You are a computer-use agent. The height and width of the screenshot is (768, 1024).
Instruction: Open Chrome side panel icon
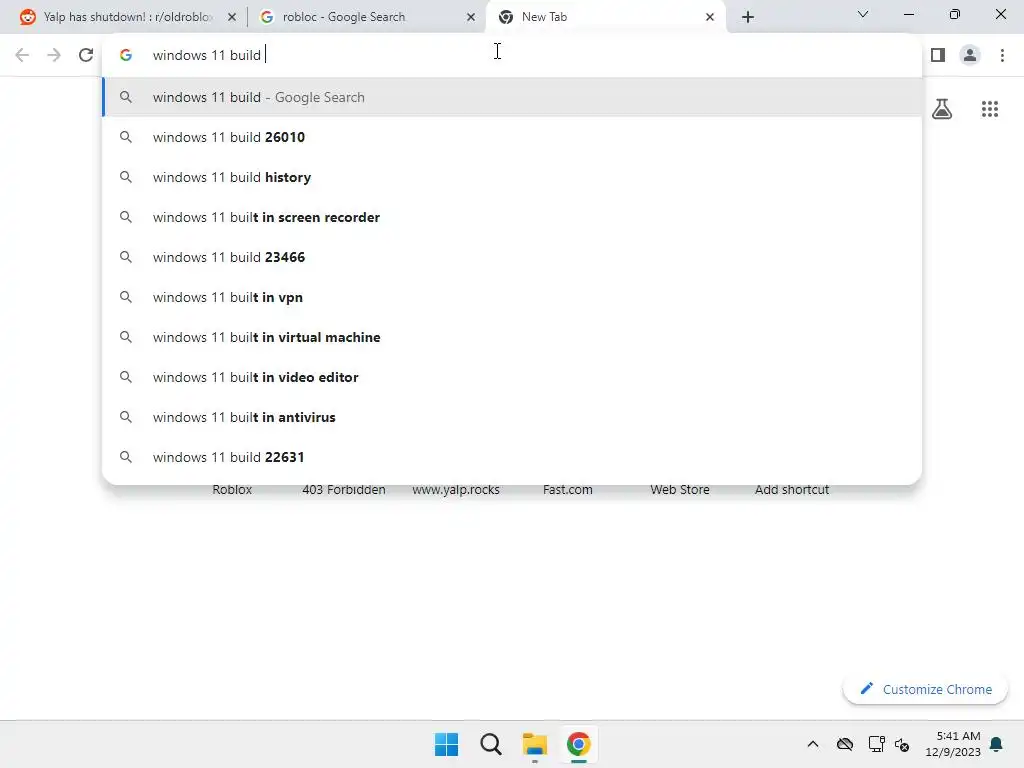pos(938,55)
